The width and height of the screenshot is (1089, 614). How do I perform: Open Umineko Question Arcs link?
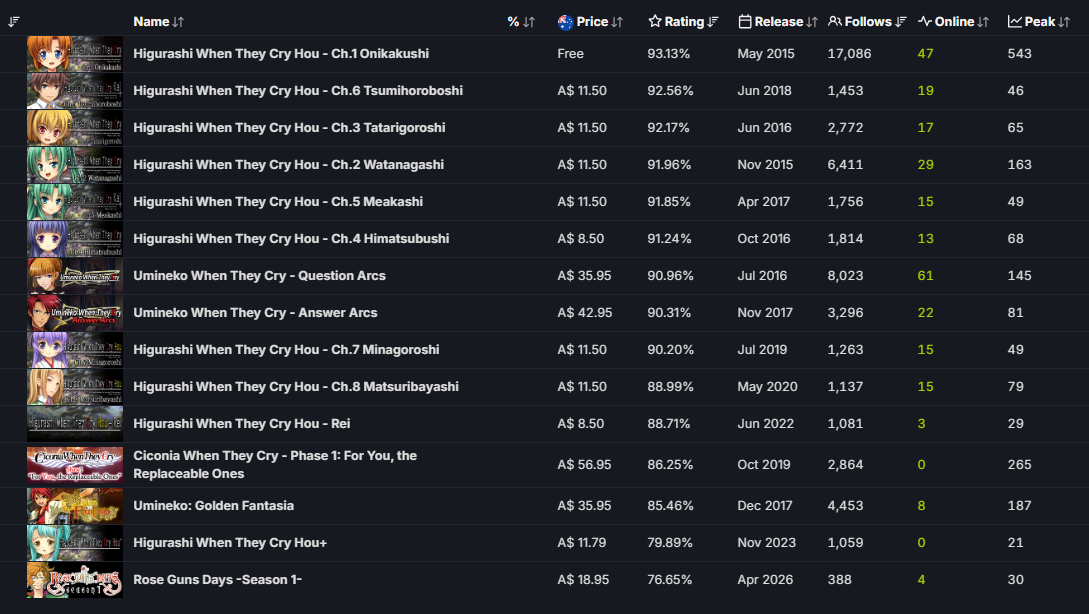click(x=259, y=276)
